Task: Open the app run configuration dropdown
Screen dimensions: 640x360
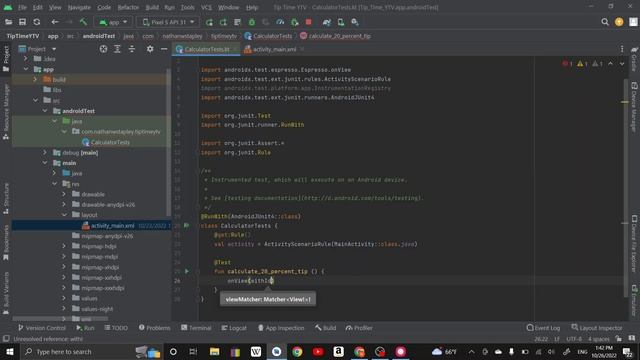Action: 113,22
